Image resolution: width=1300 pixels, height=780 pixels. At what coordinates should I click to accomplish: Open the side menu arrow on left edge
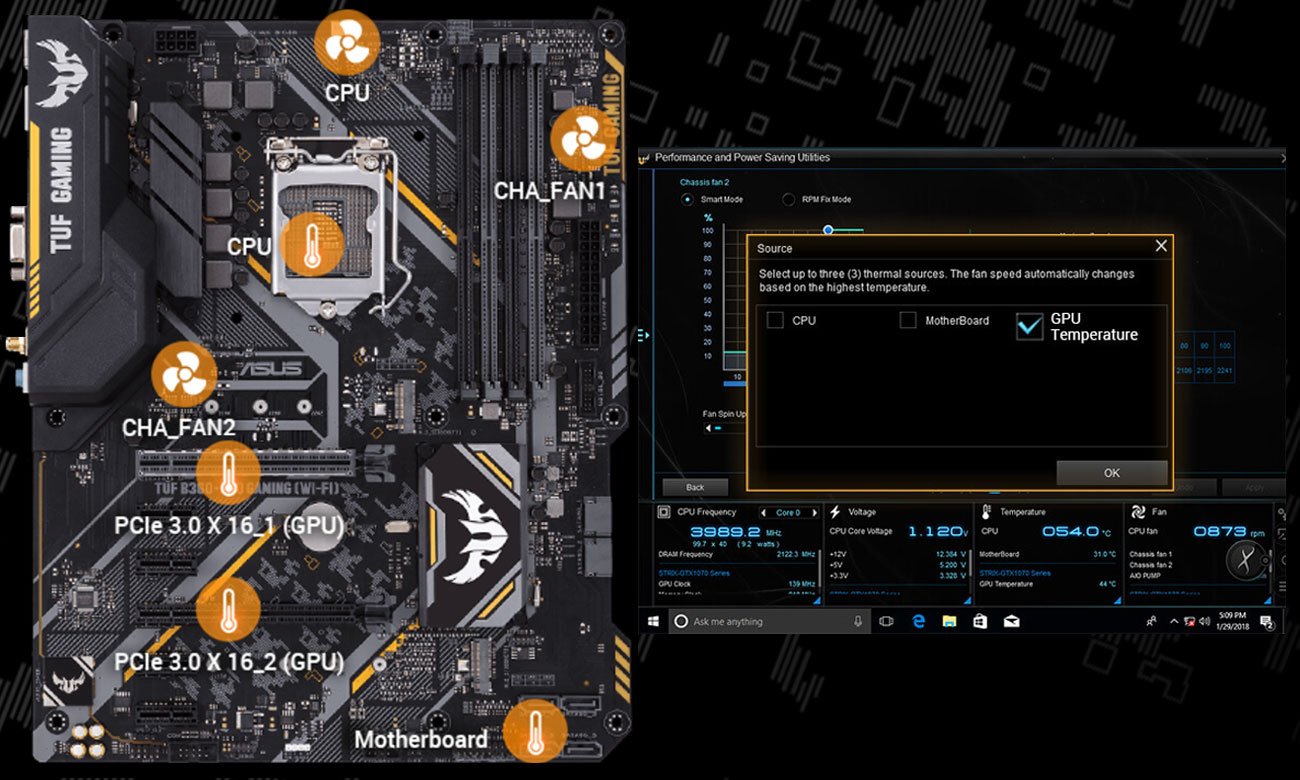pyautogui.click(x=643, y=335)
